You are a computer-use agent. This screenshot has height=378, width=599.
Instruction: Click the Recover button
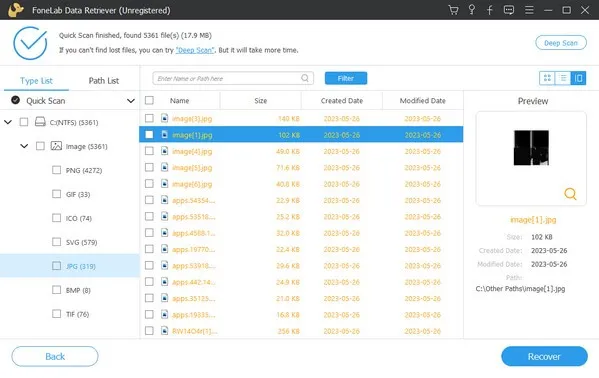(x=544, y=356)
